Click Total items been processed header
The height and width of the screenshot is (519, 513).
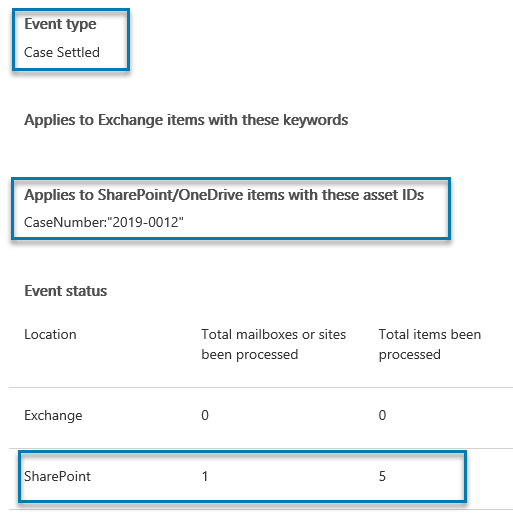click(430, 344)
